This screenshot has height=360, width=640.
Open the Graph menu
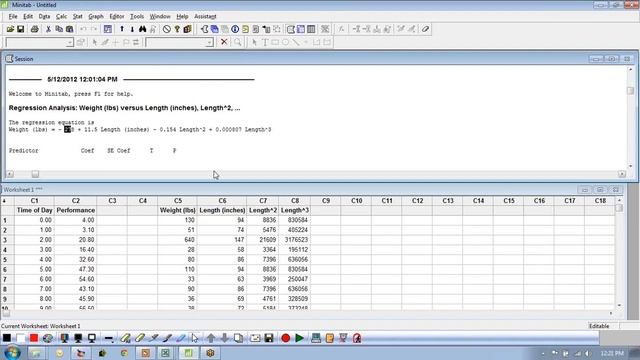[x=96, y=16]
